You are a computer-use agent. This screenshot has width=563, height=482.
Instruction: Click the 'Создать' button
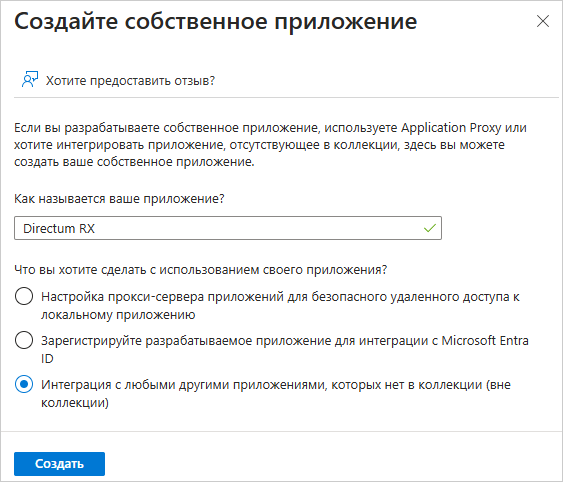pos(59,464)
